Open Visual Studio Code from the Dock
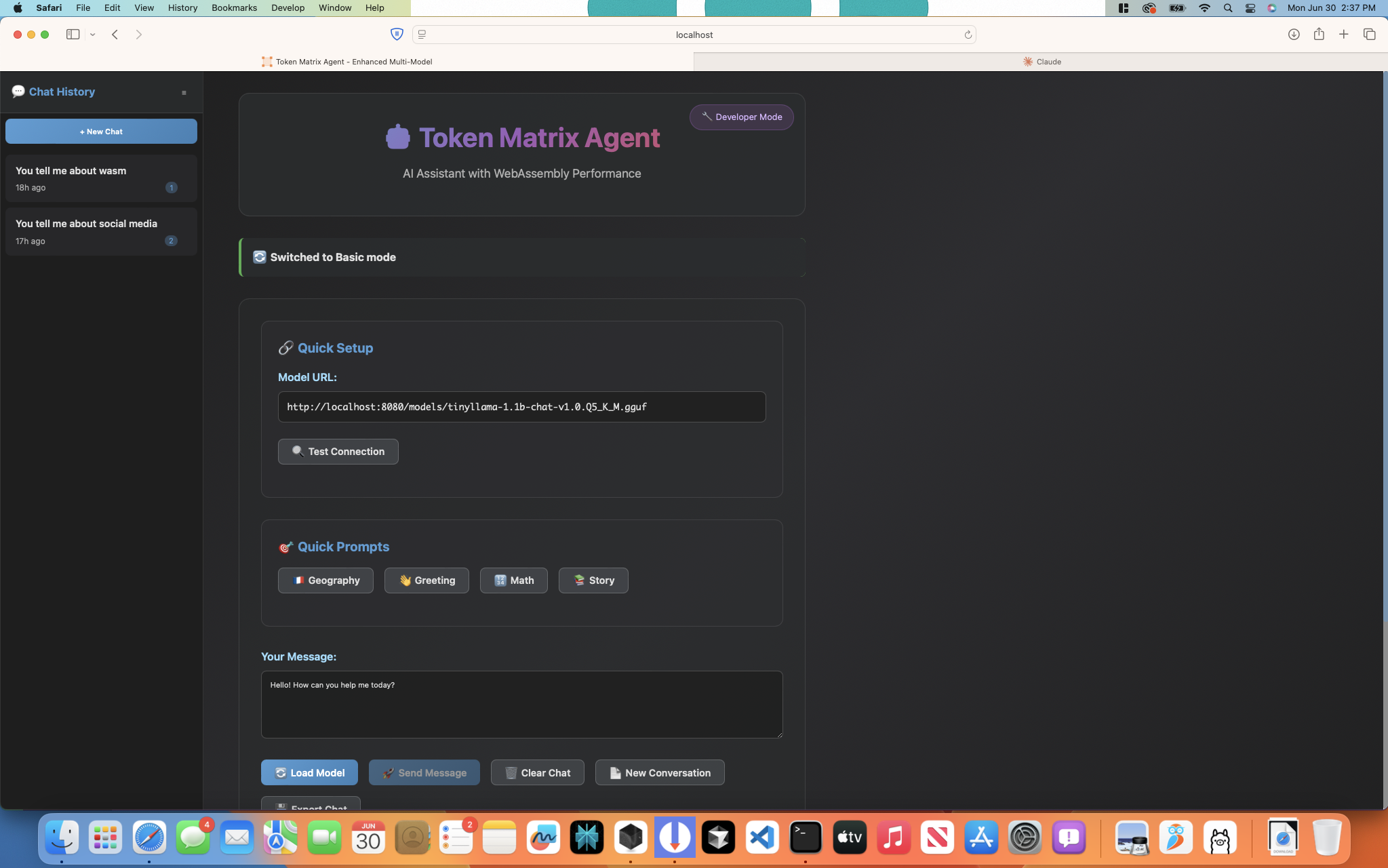 (x=762, y=838)
